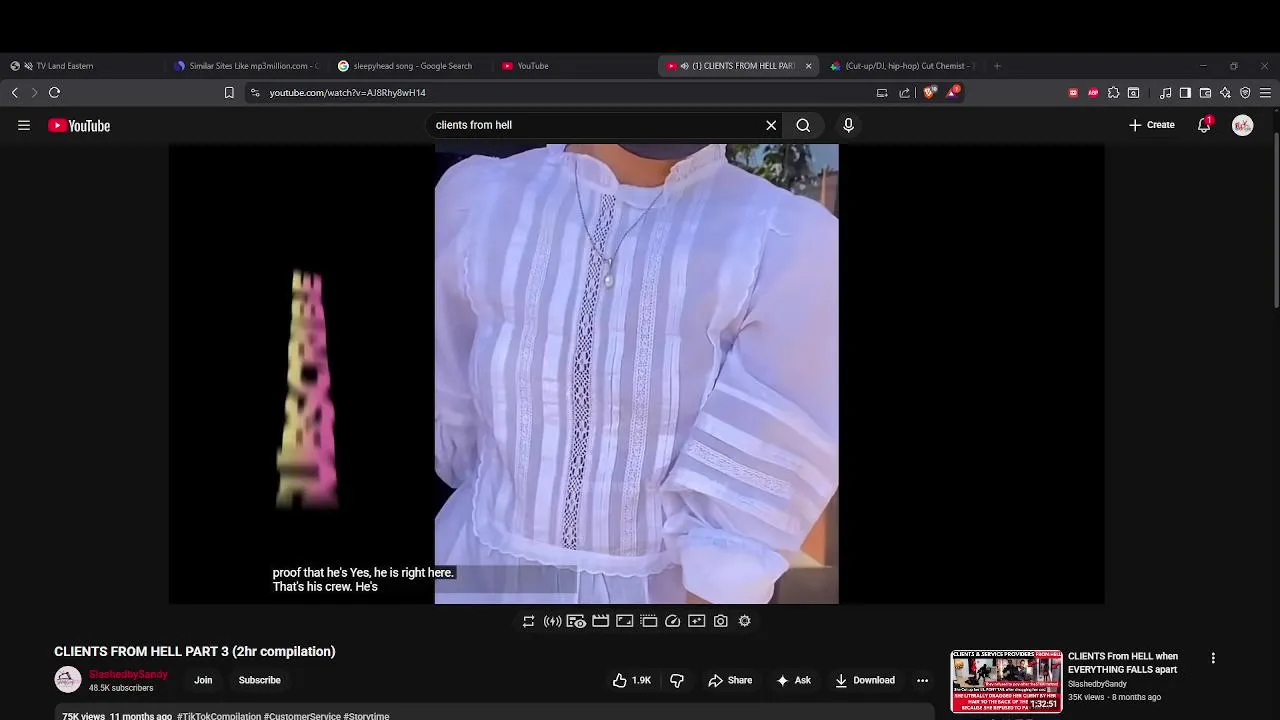Click the resize-corners frame icon below player
1280x720 pixels.
624,621
